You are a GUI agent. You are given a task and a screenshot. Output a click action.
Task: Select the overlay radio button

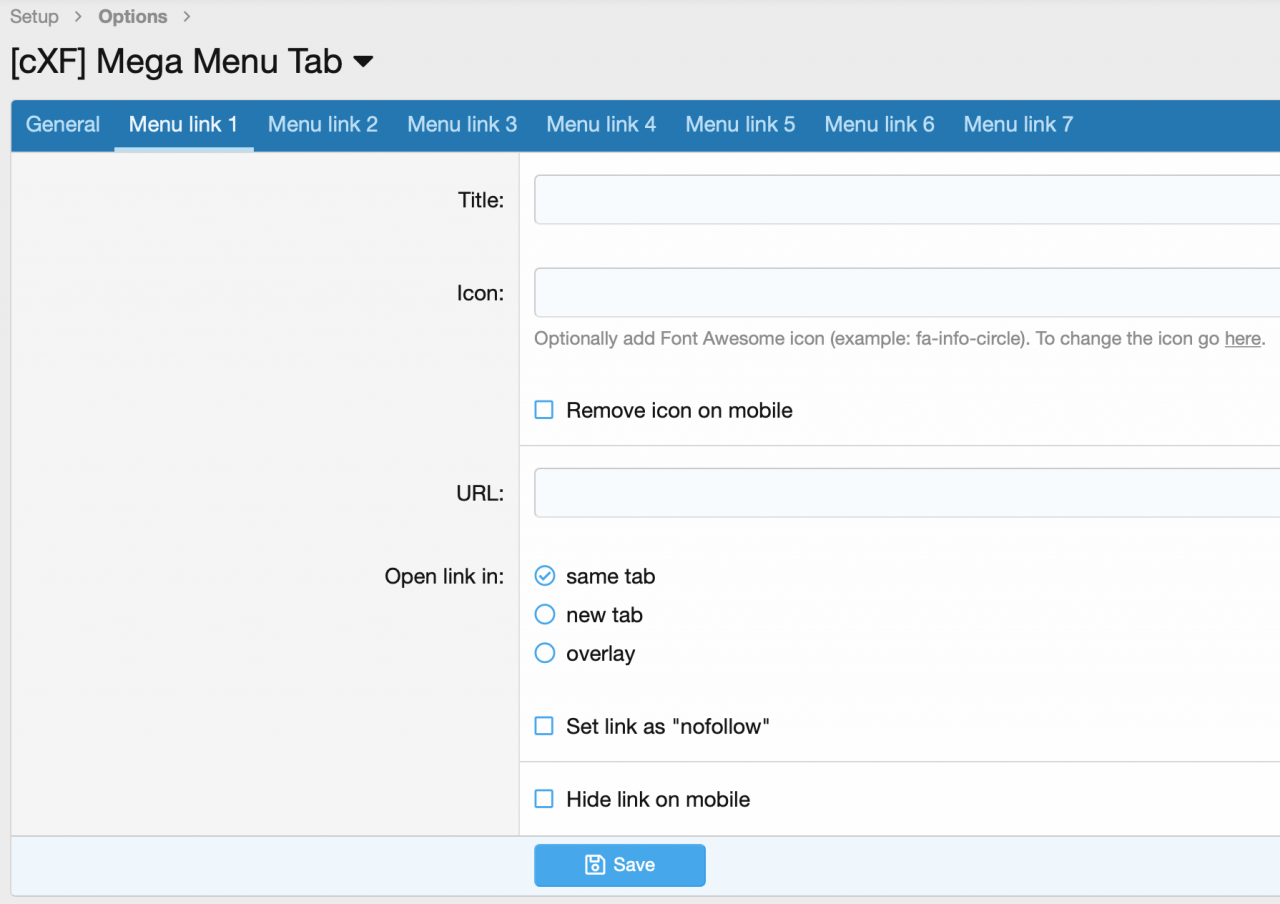tap(545, 653)
